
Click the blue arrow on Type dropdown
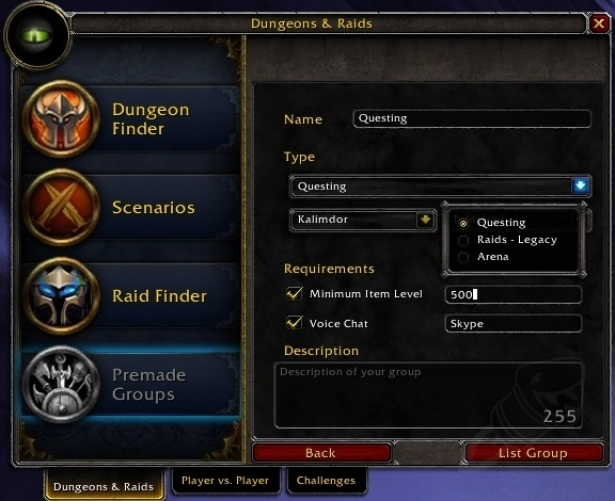(580, 186)
